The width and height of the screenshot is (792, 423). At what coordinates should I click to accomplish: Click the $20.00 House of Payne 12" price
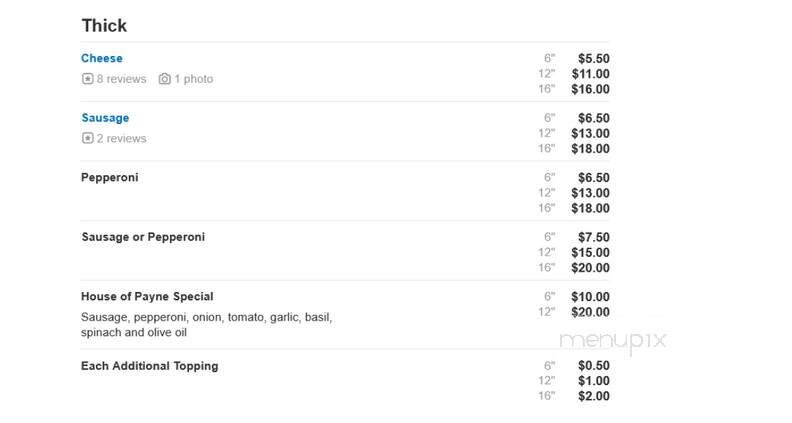click(590, 312)
